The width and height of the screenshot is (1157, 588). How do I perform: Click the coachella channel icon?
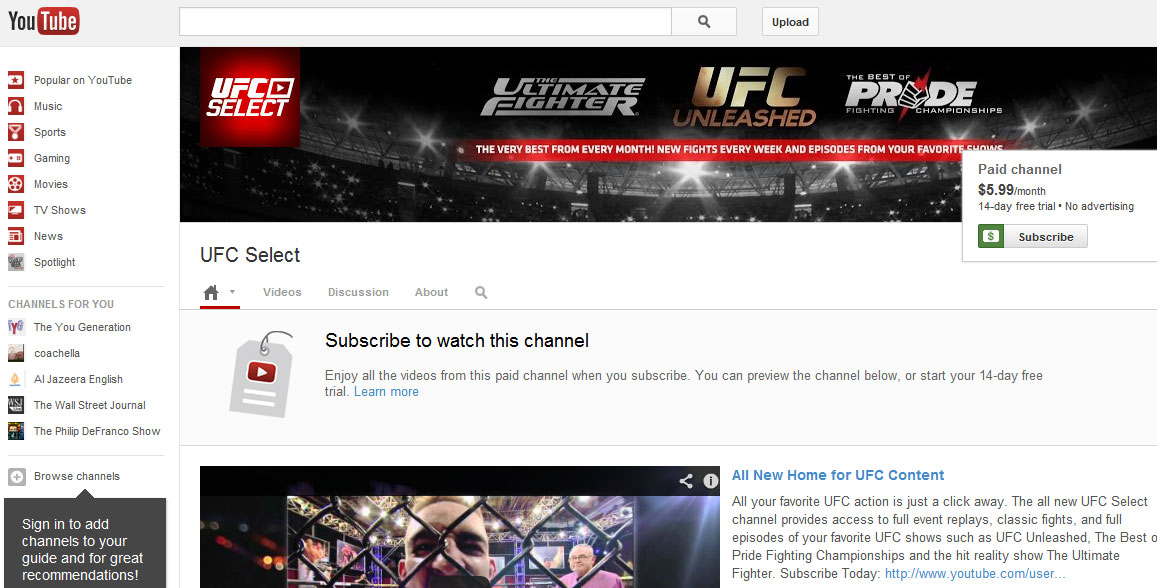[x=15, y=353]
